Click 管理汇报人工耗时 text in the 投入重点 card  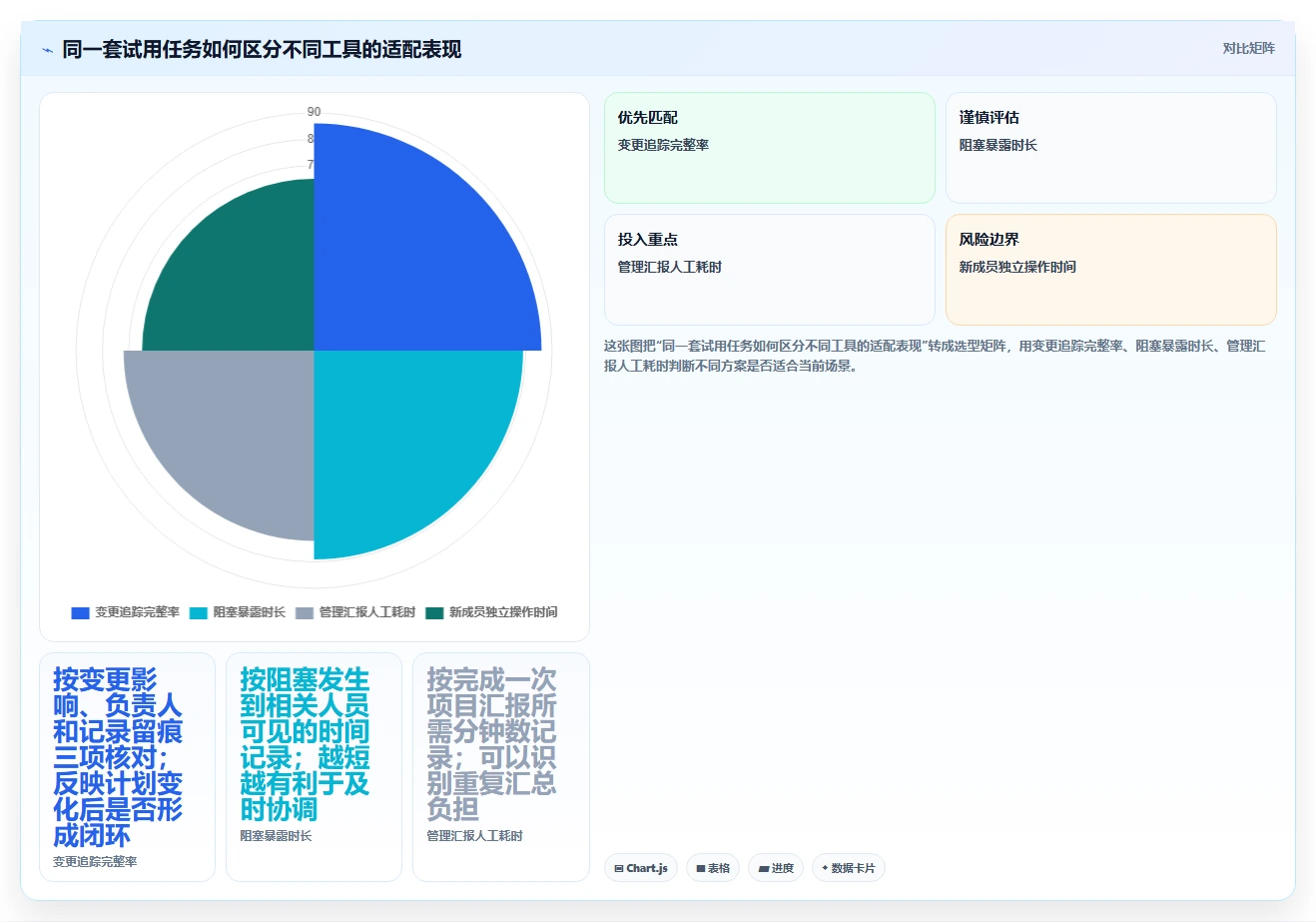670,267
